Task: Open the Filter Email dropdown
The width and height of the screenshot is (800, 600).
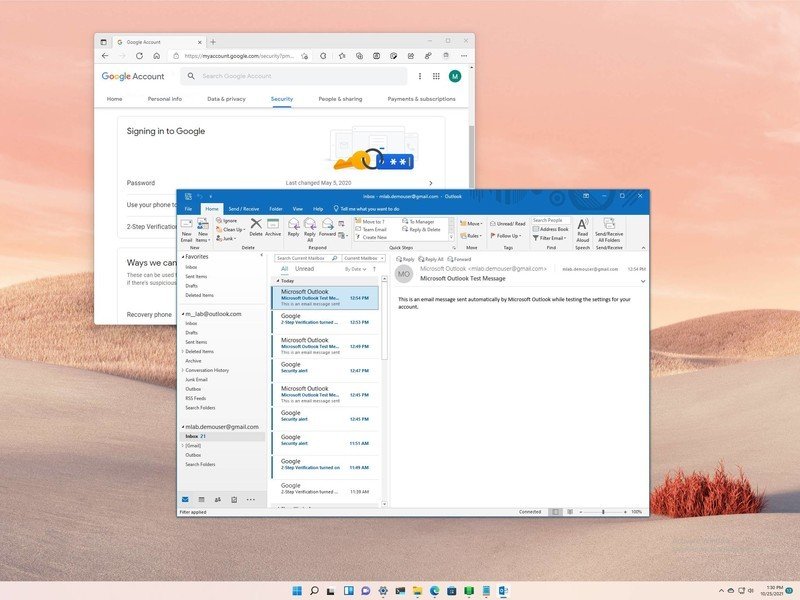Action: coord(550,238)
